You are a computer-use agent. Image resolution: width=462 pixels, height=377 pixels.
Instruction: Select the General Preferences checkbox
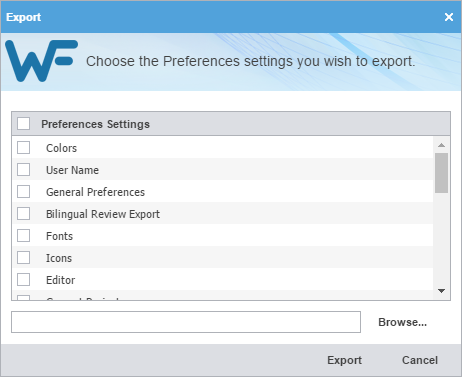point(24,191)
